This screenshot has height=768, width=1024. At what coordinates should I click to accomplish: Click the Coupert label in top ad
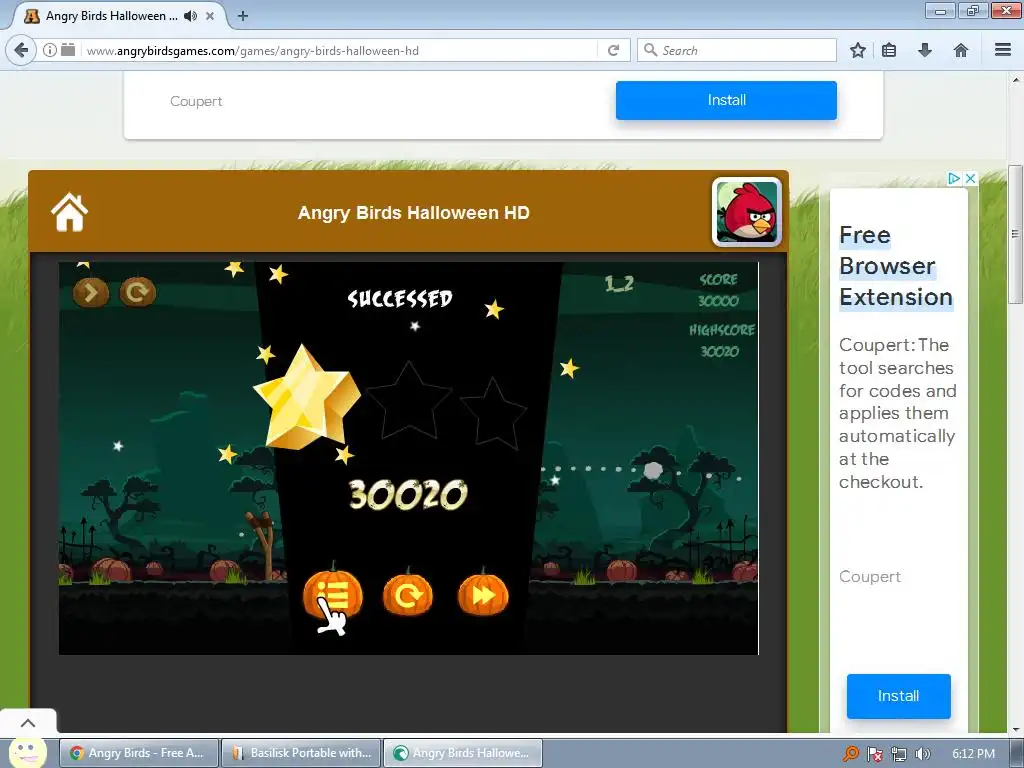(x=196, y=101)
